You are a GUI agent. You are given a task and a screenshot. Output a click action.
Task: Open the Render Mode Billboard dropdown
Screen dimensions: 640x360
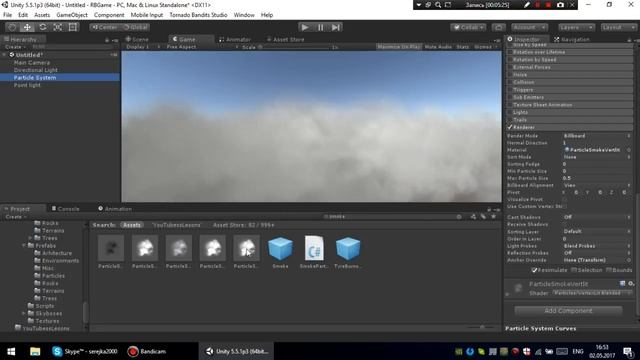(597, 136)
